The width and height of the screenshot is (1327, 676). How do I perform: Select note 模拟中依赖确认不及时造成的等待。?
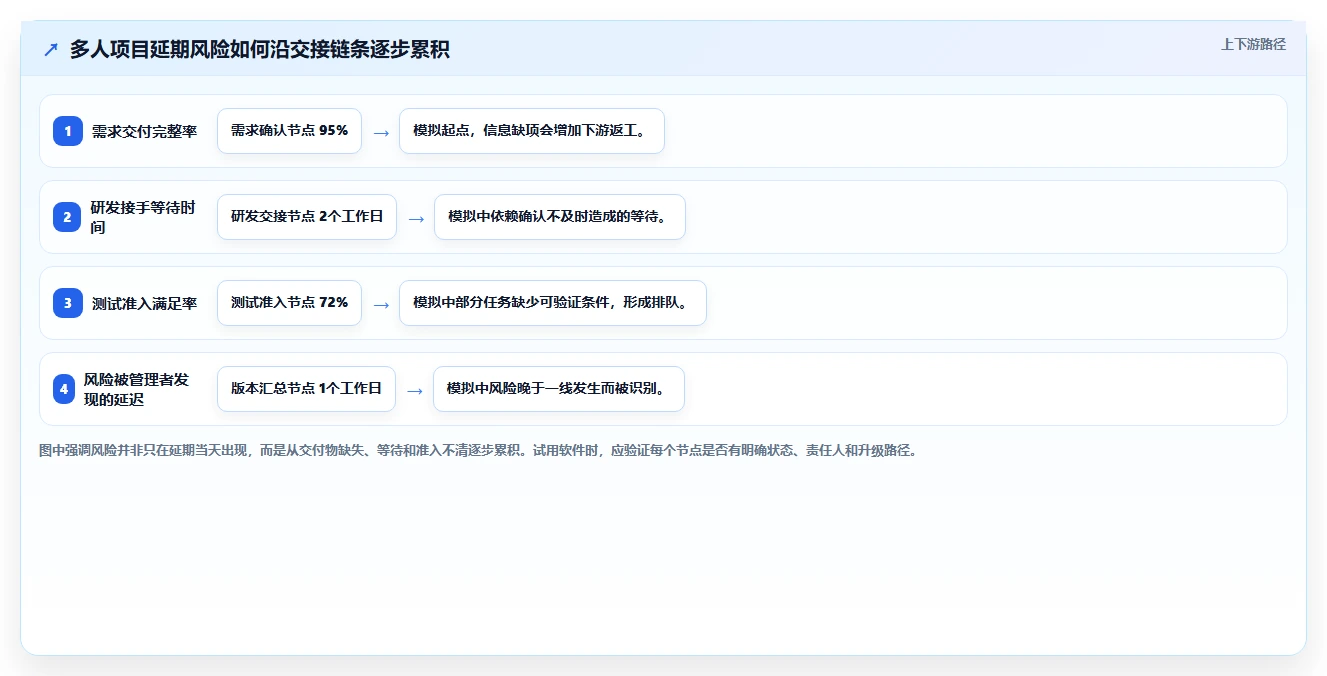point(560,217)
